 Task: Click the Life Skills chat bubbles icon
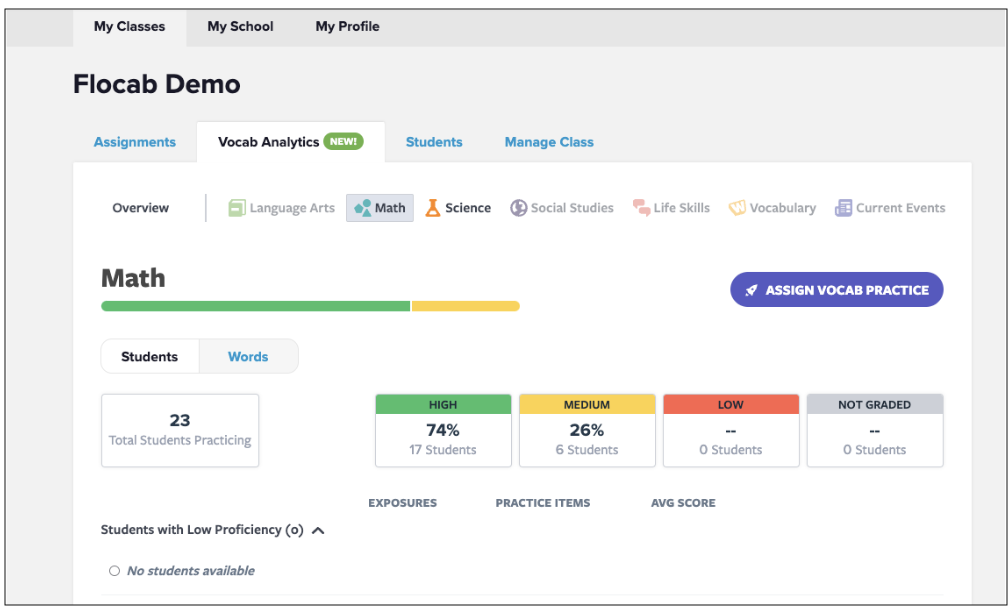(x=641, y=208)
